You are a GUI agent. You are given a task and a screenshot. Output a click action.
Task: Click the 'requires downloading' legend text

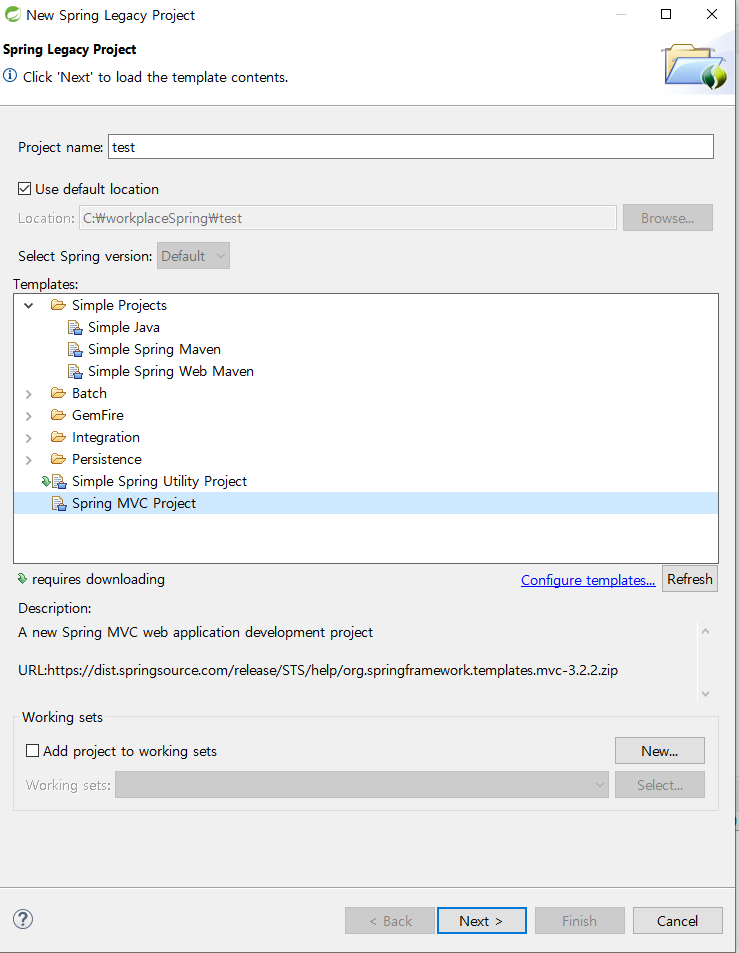coord(98,579)
